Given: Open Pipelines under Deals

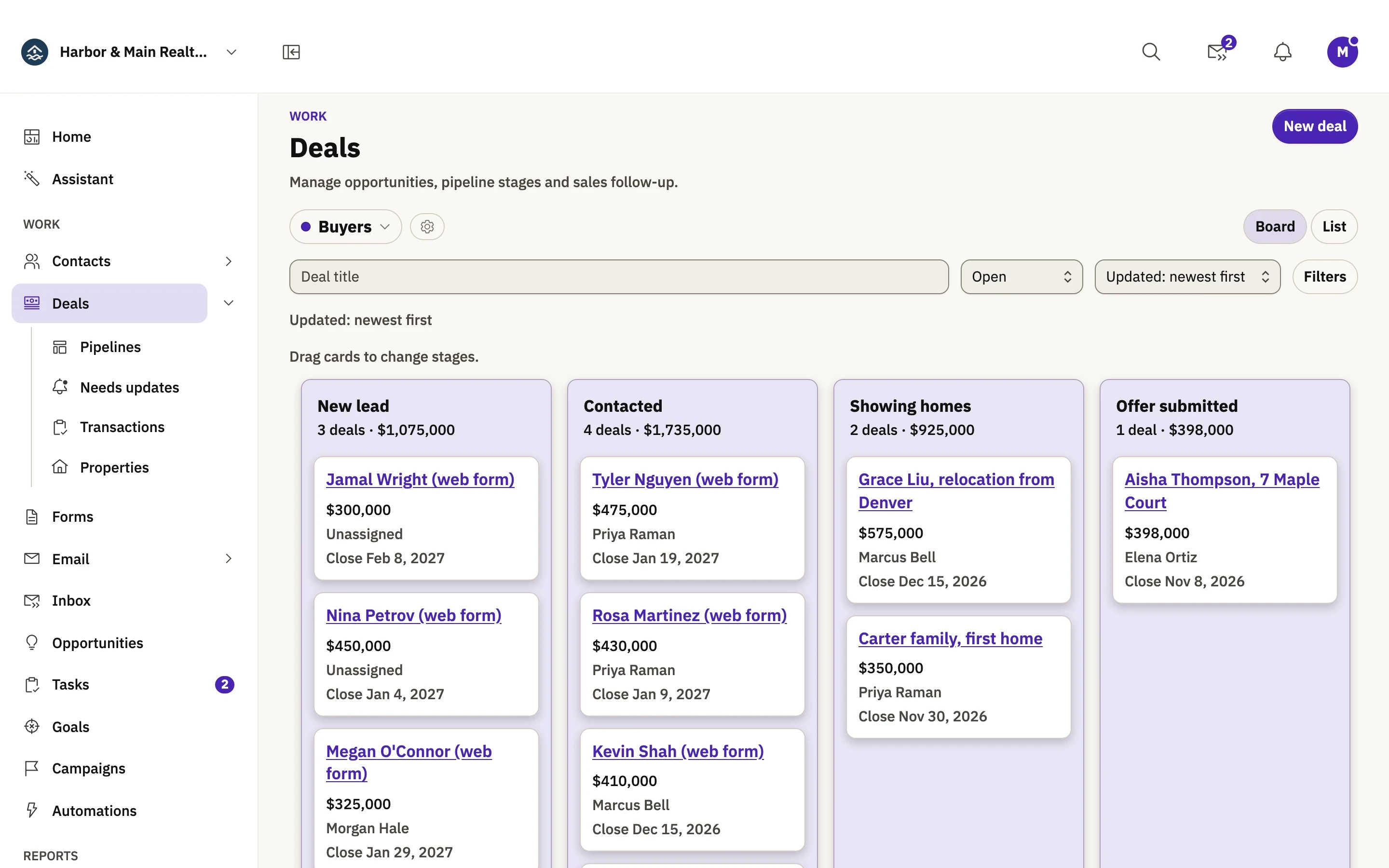Looking at the screenshot, I should point(110,347).
